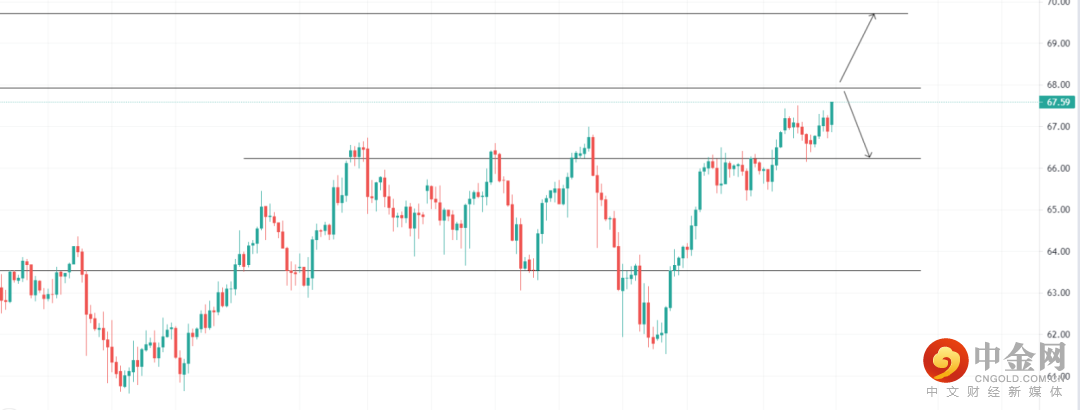
Task: Click the 63.00 price axis label
Action: 1059,293
